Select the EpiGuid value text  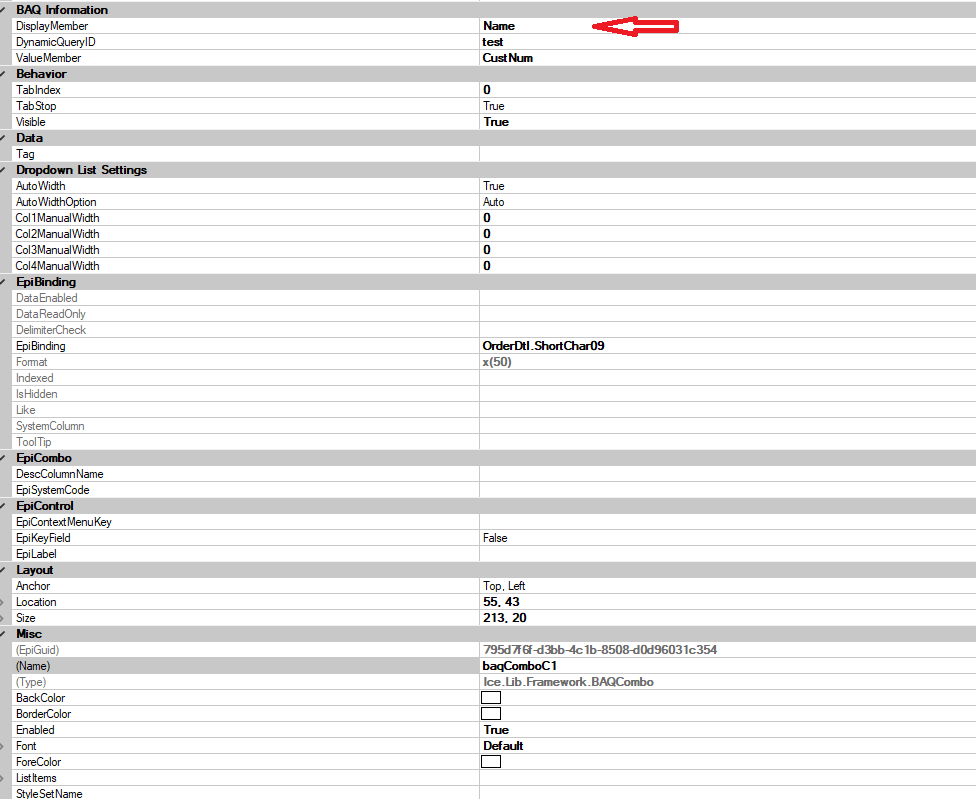[x=600, y=650]
